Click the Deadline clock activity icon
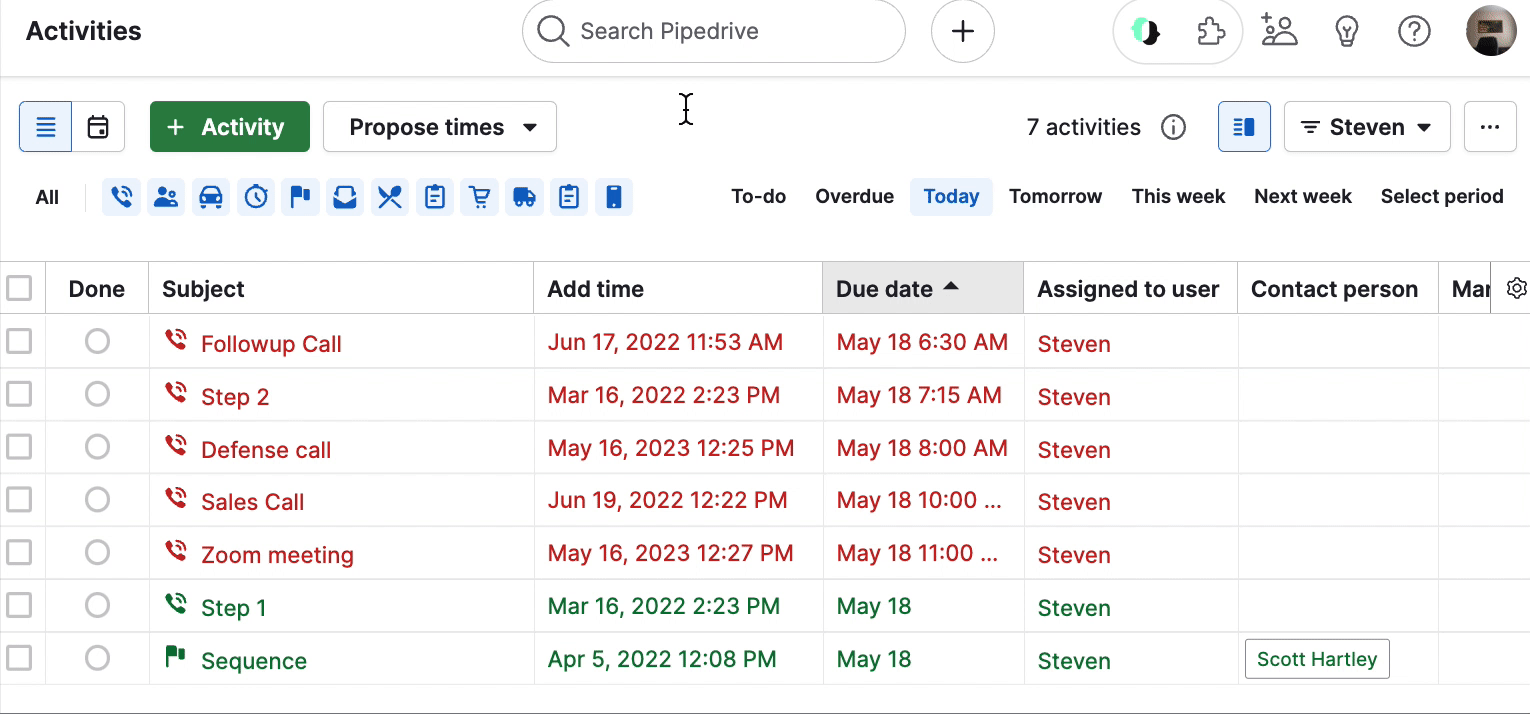The height and width of the screenshot is (714, 1530). [255, 197]
